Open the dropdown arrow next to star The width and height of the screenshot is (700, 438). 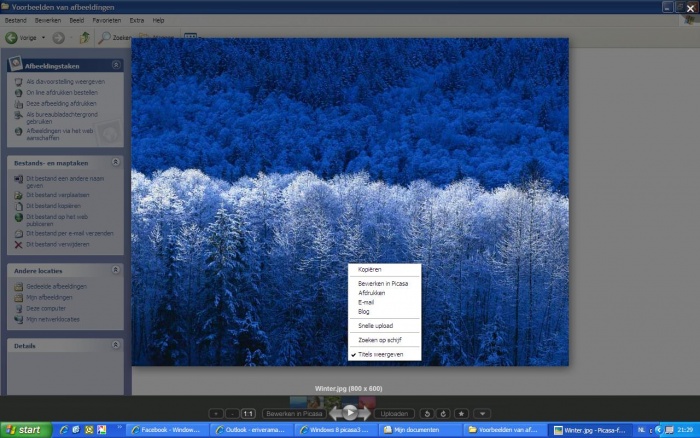click(483, 414)
